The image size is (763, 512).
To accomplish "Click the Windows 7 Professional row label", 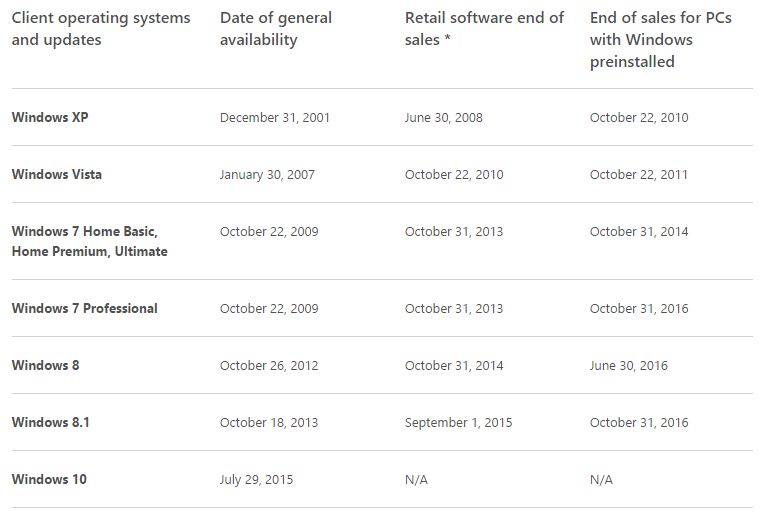I will pyautogui.click(x=84, y=308).
